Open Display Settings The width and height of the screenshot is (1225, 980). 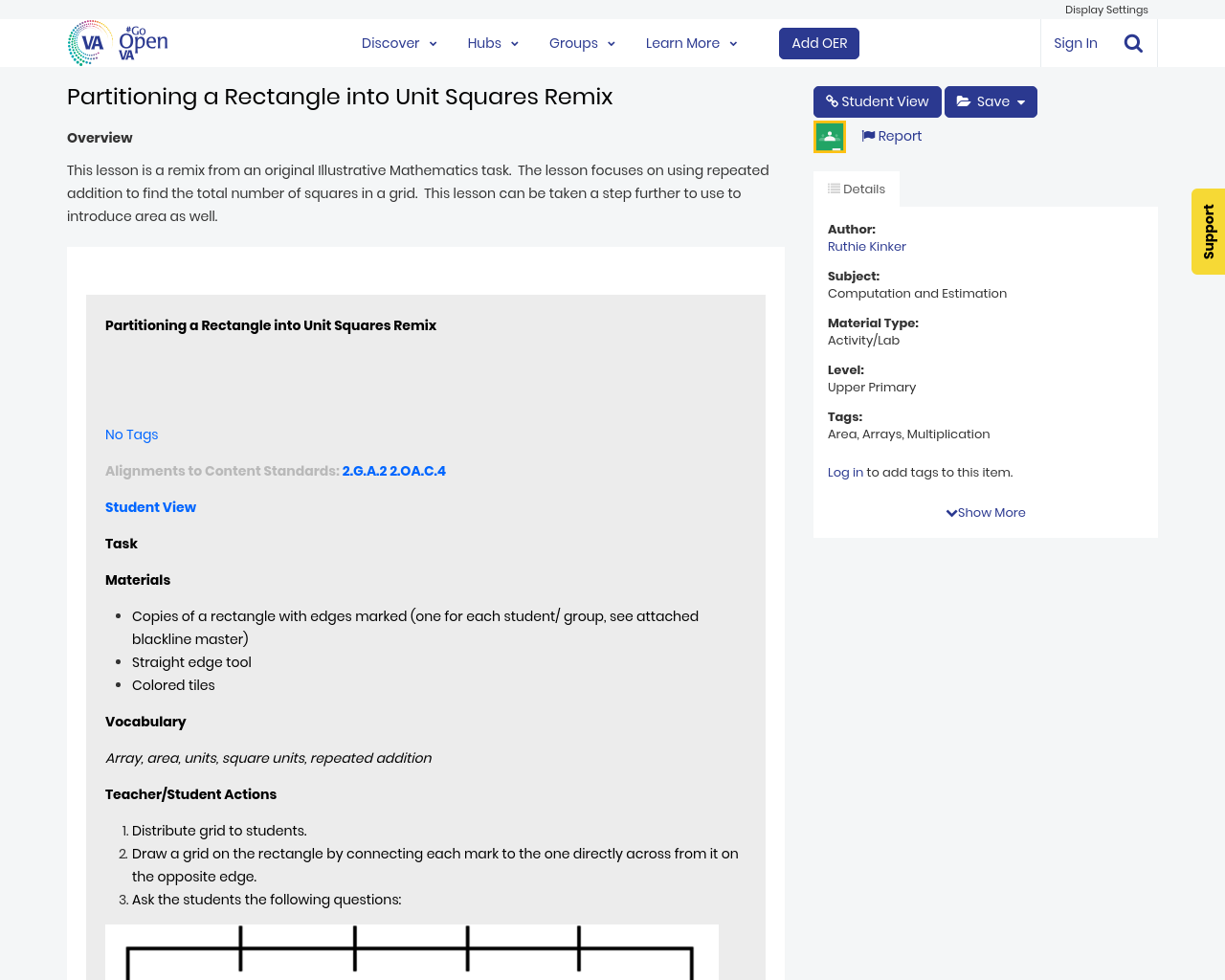pos(1106,10)
